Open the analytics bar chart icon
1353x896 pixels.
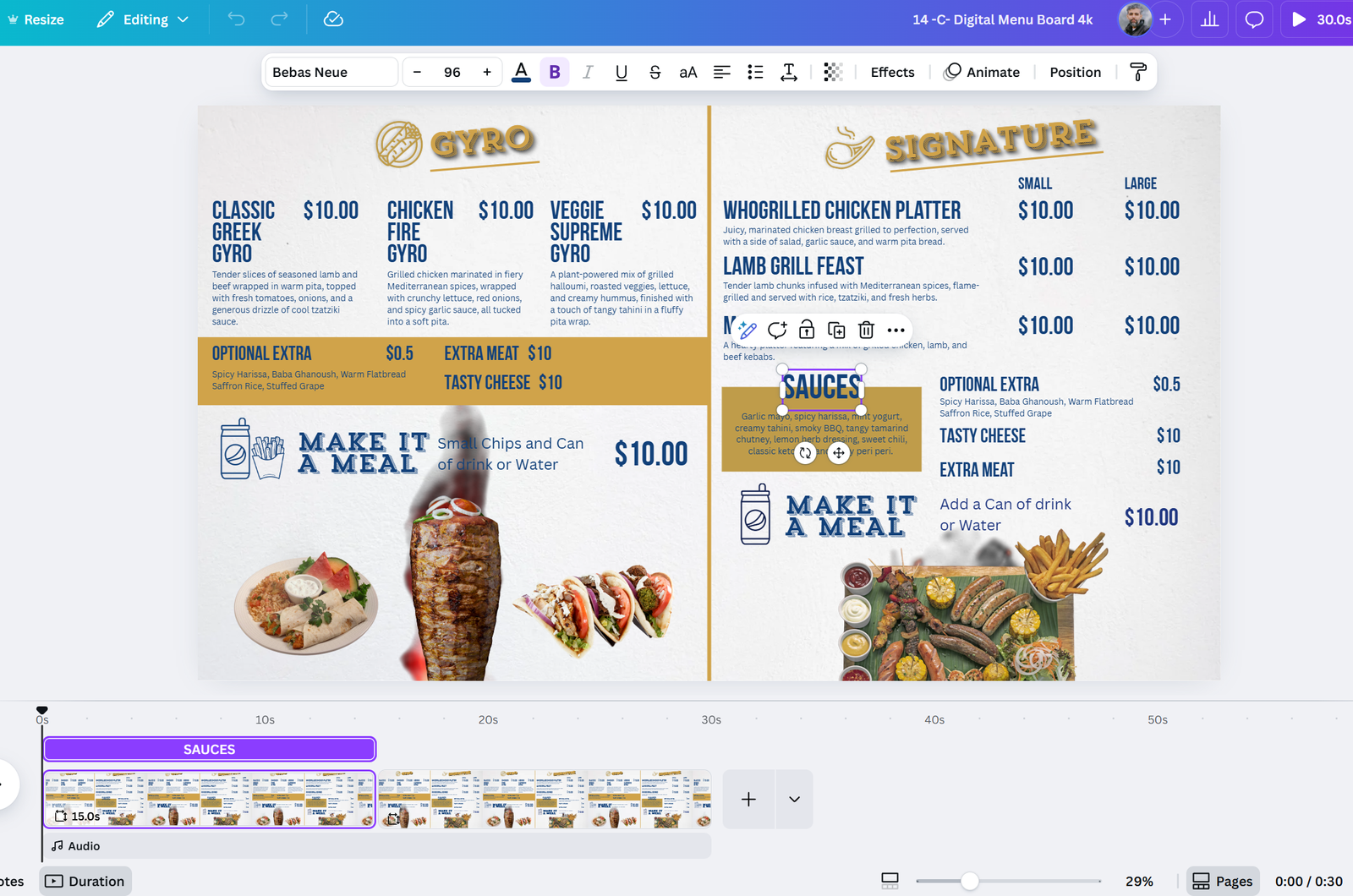(1209, 19)
